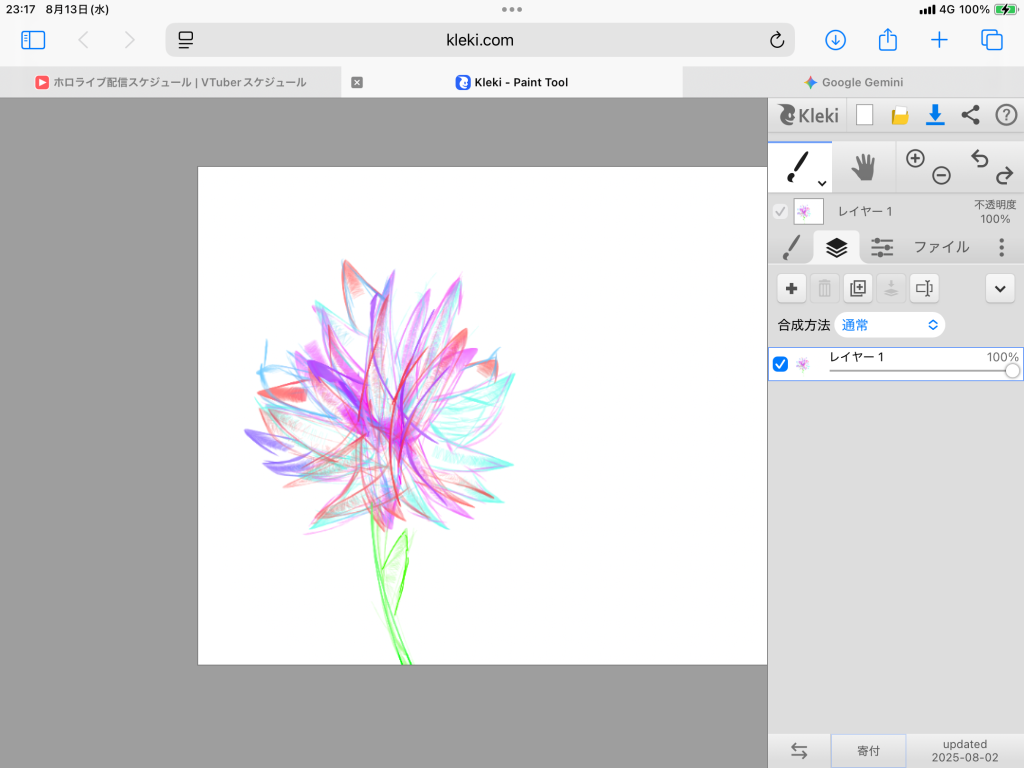The width and height of the screenshot is (1024, 768).
Task: Add a new layer with plus button
Action: click(x=791, y=288)
